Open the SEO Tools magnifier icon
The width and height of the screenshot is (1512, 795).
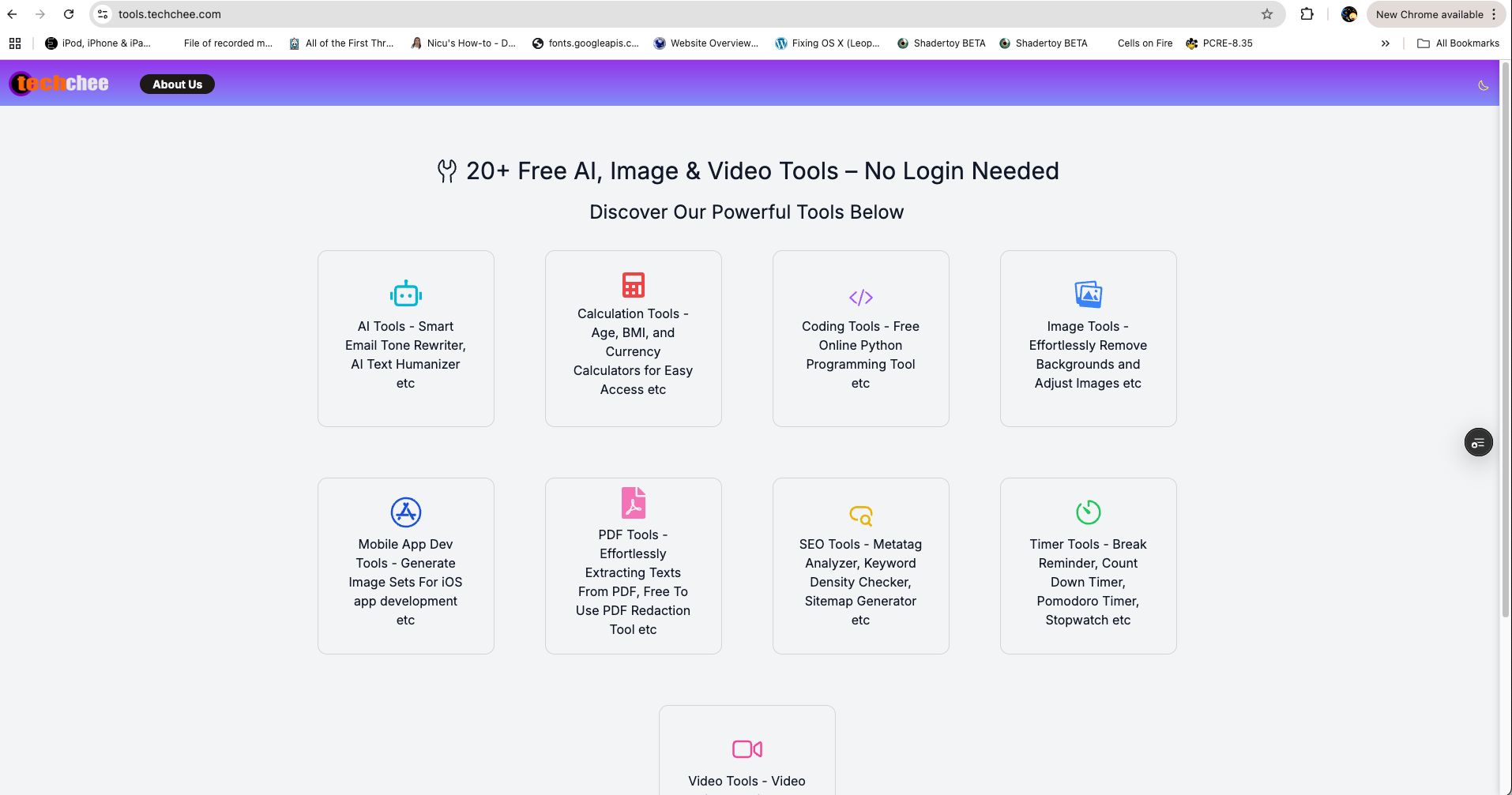pyautogui.click(x=859, y=515)
